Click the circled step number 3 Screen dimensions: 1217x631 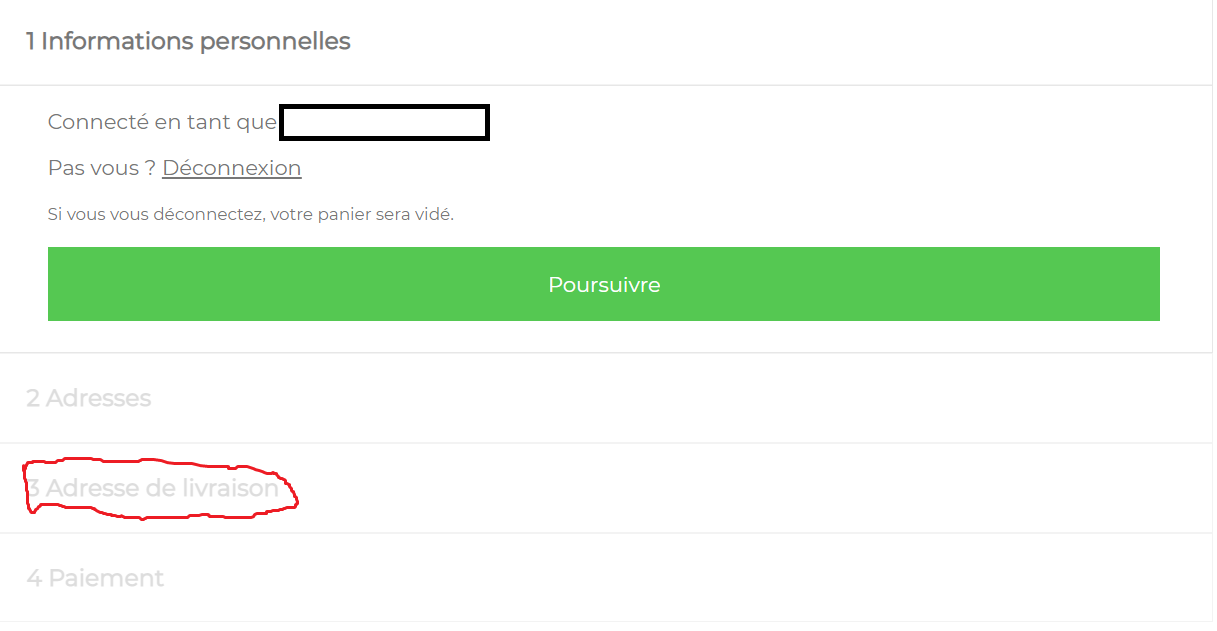pos(33,488)
